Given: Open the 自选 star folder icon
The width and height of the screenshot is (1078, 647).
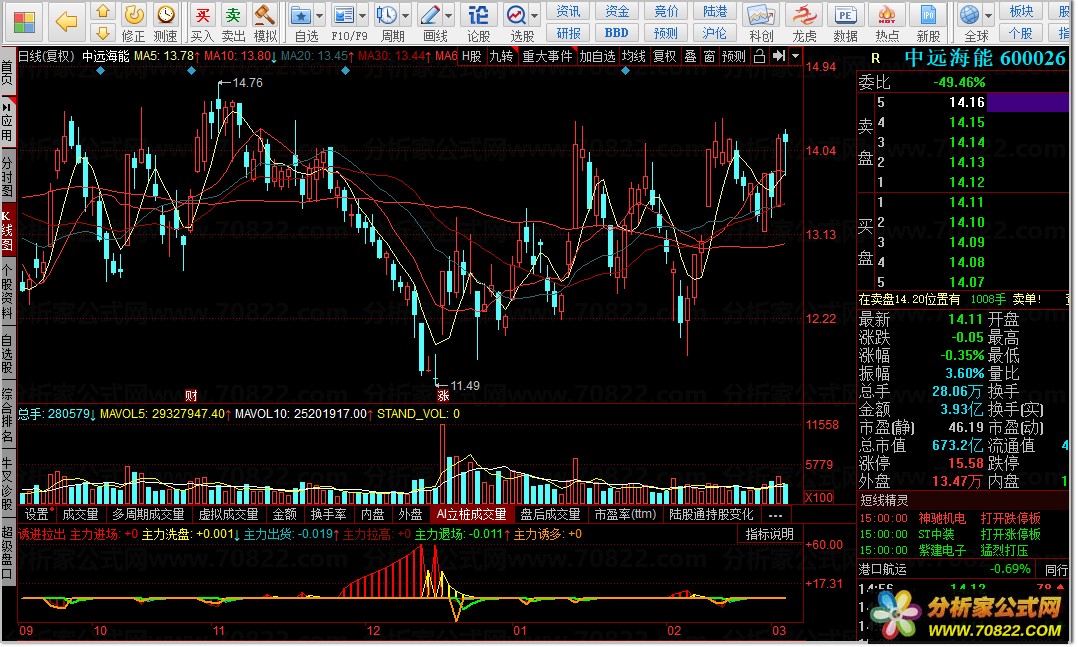Looking at the screenshot, I should [x=300, y=15].
